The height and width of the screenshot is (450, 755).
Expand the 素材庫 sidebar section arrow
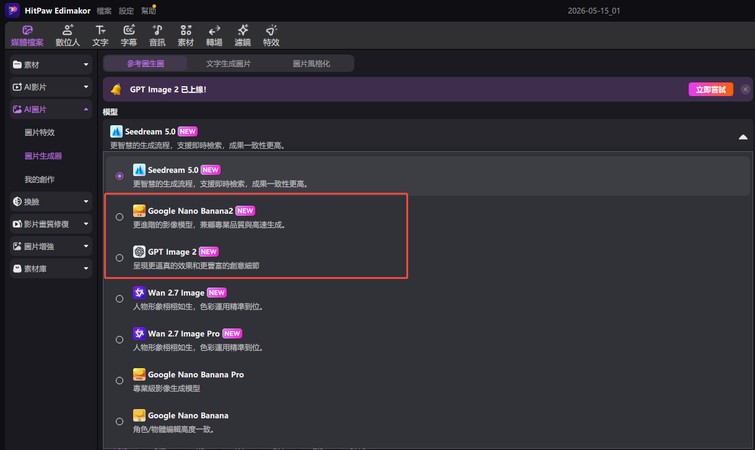coord(86,269)
